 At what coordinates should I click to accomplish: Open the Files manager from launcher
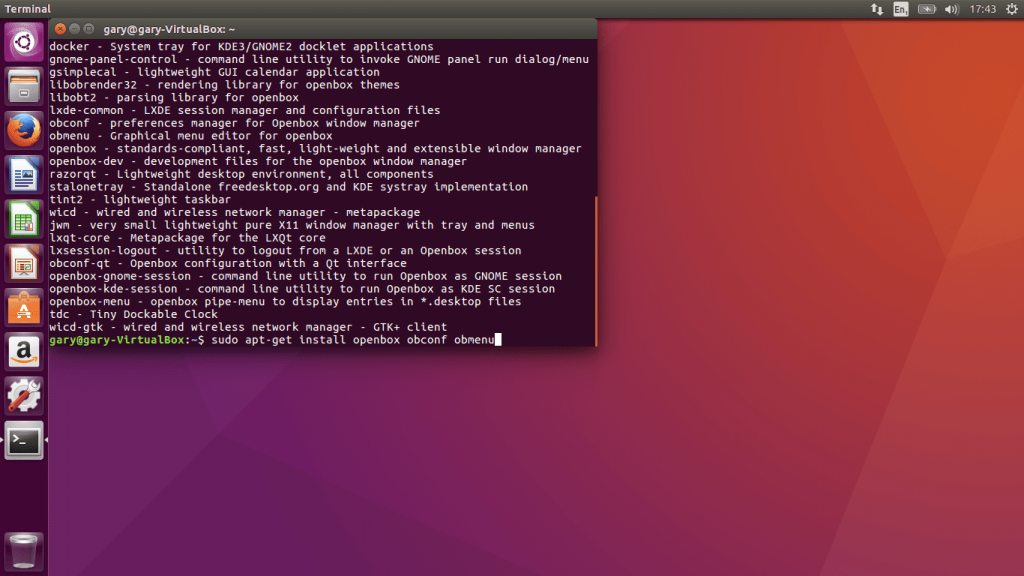tap(24, 86)
